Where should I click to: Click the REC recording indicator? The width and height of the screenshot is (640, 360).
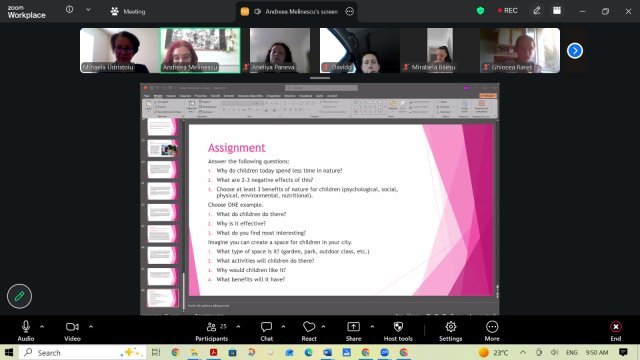(x=507, y=11)
